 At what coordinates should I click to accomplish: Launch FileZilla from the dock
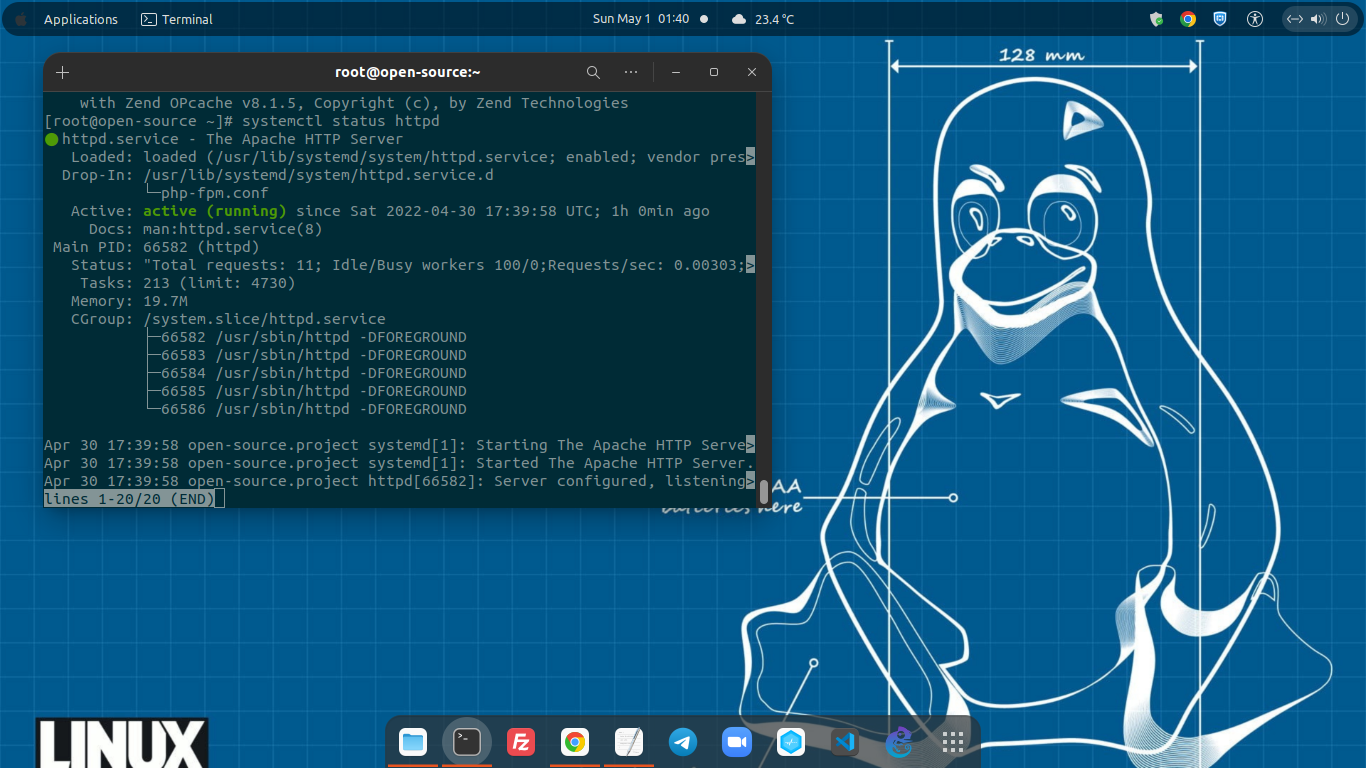(x=520, y=742)
